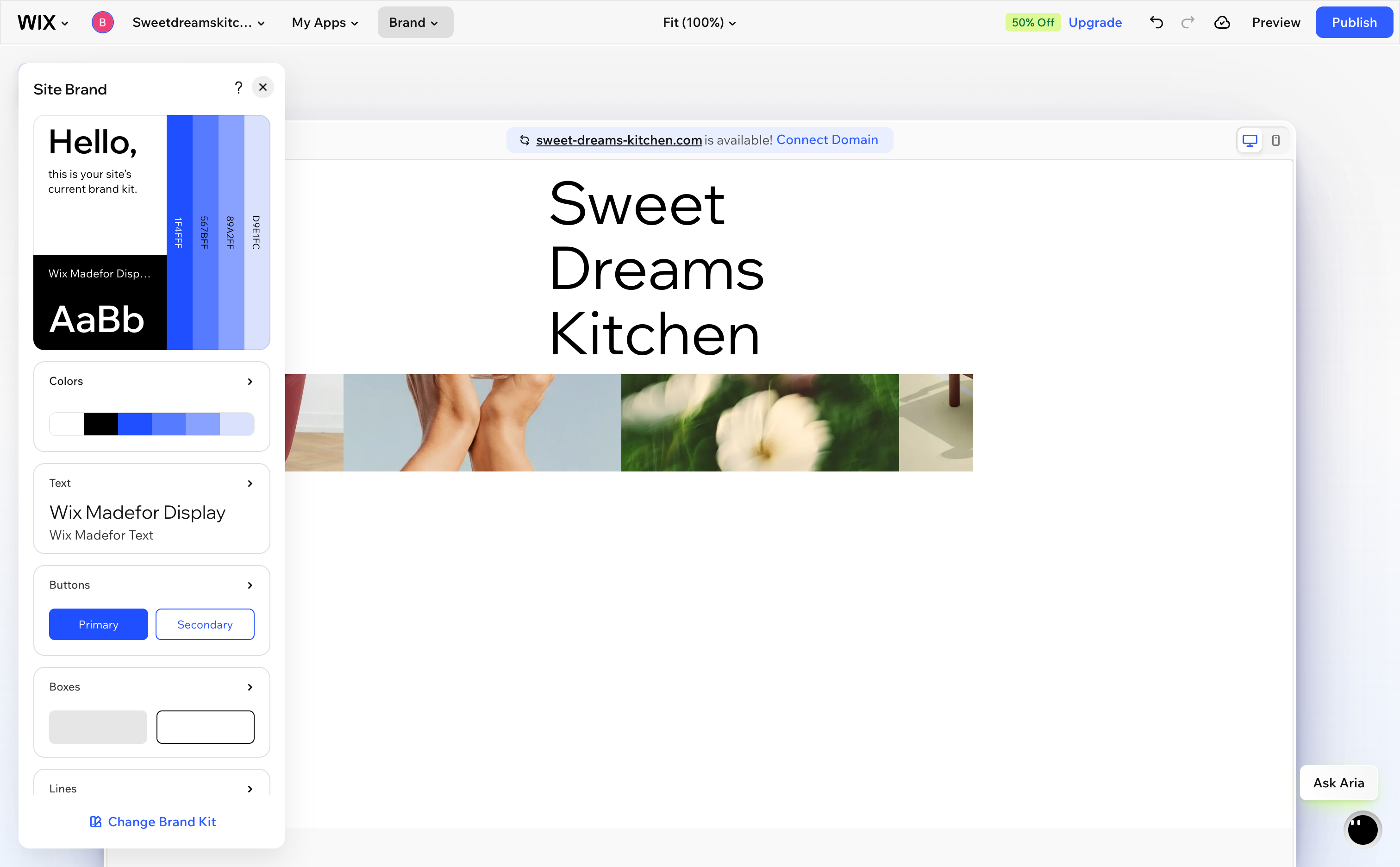Screen dimensions: 1400x867
Task: Click the 50% Off badge
Action: pyautogui.click(x=1033, y=22)
